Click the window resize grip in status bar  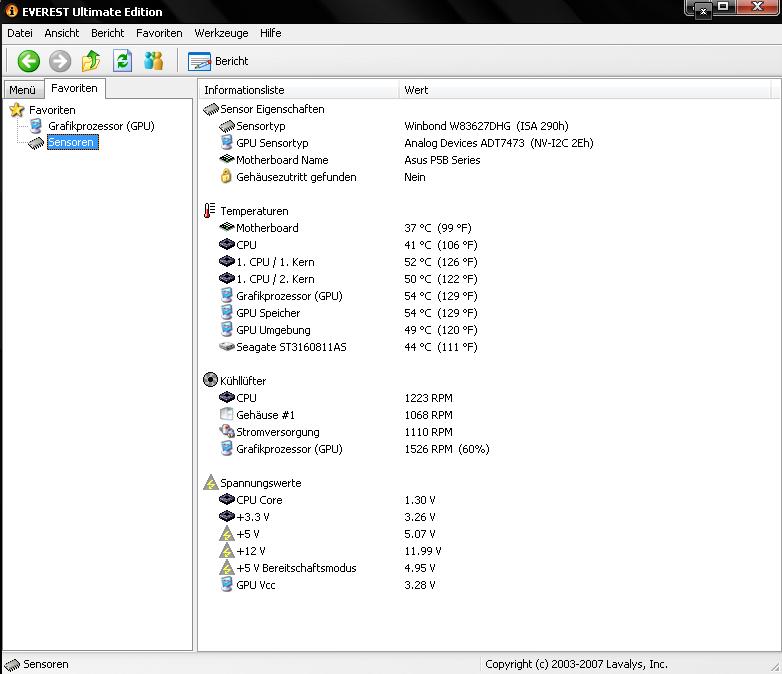point(774,667)
